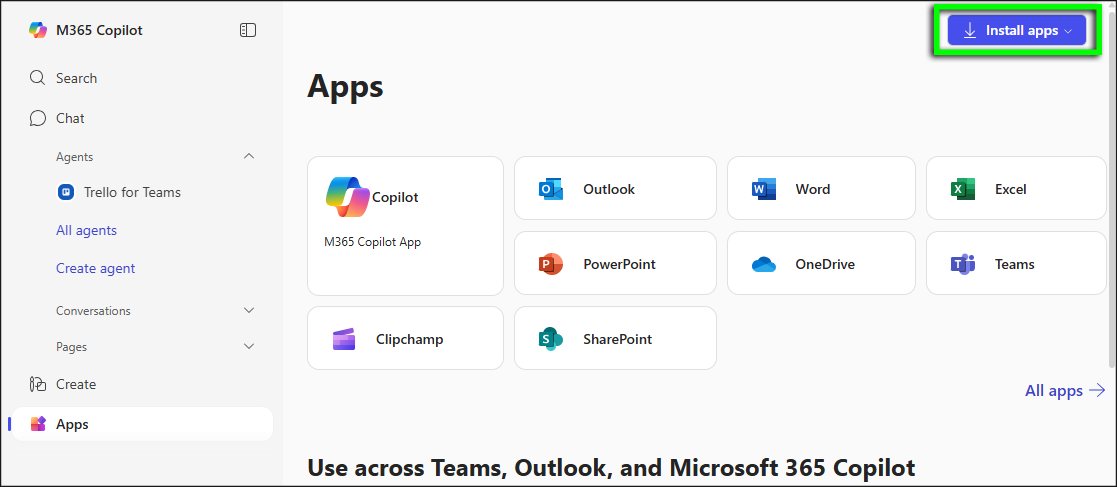Screen dimensions: 1117x487
Task: Collapse the Agents section chevron
Action: coord(249,156)
